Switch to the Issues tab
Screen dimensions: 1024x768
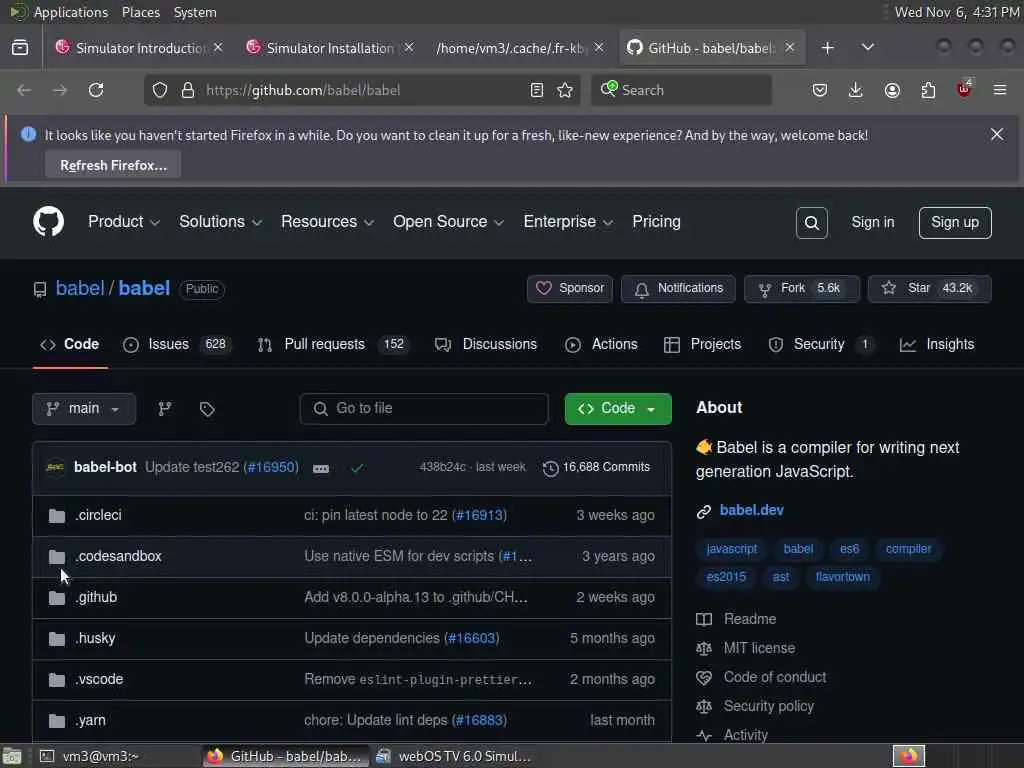(178, 345)
